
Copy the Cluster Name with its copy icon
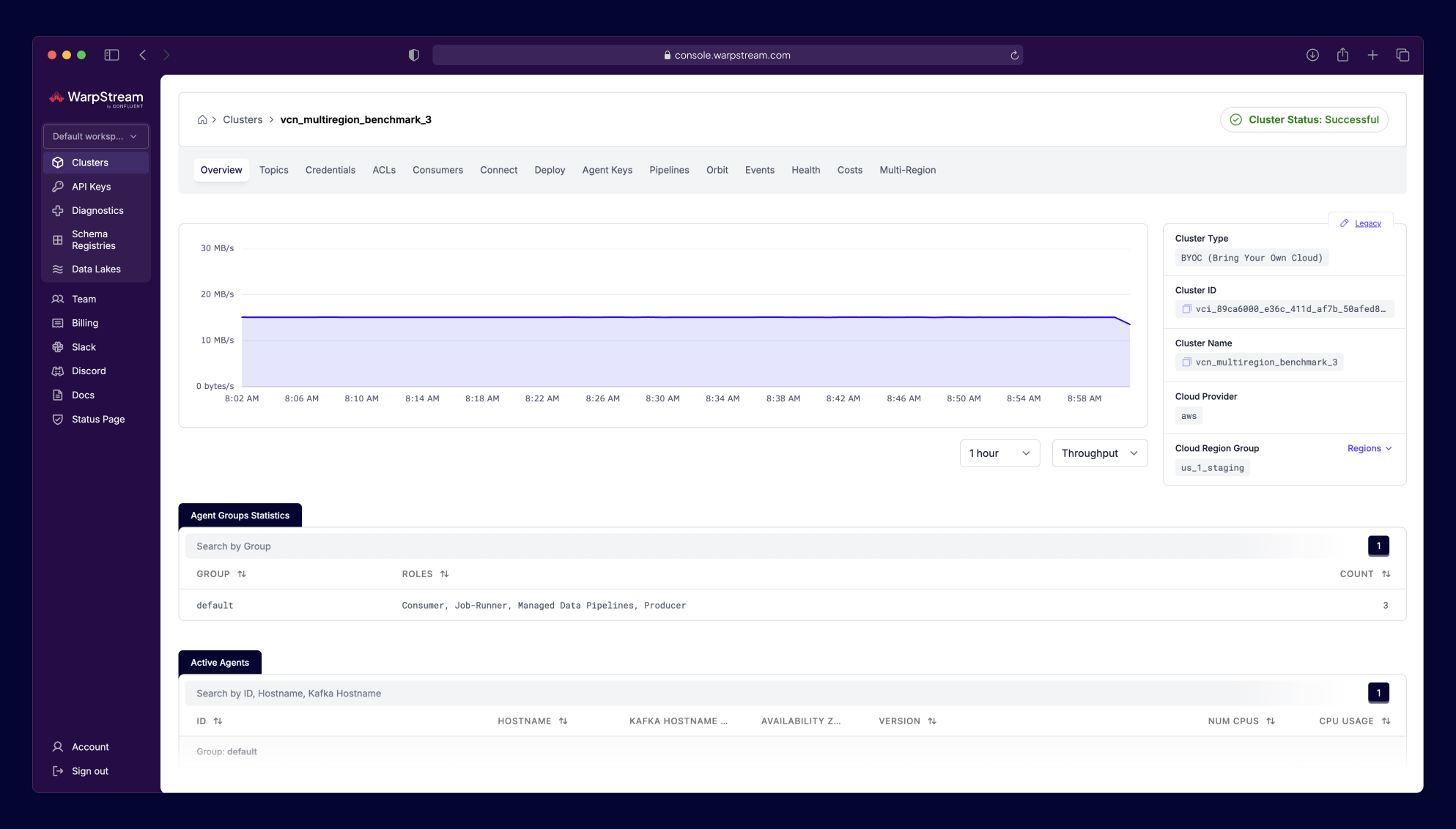point(1186,362)
